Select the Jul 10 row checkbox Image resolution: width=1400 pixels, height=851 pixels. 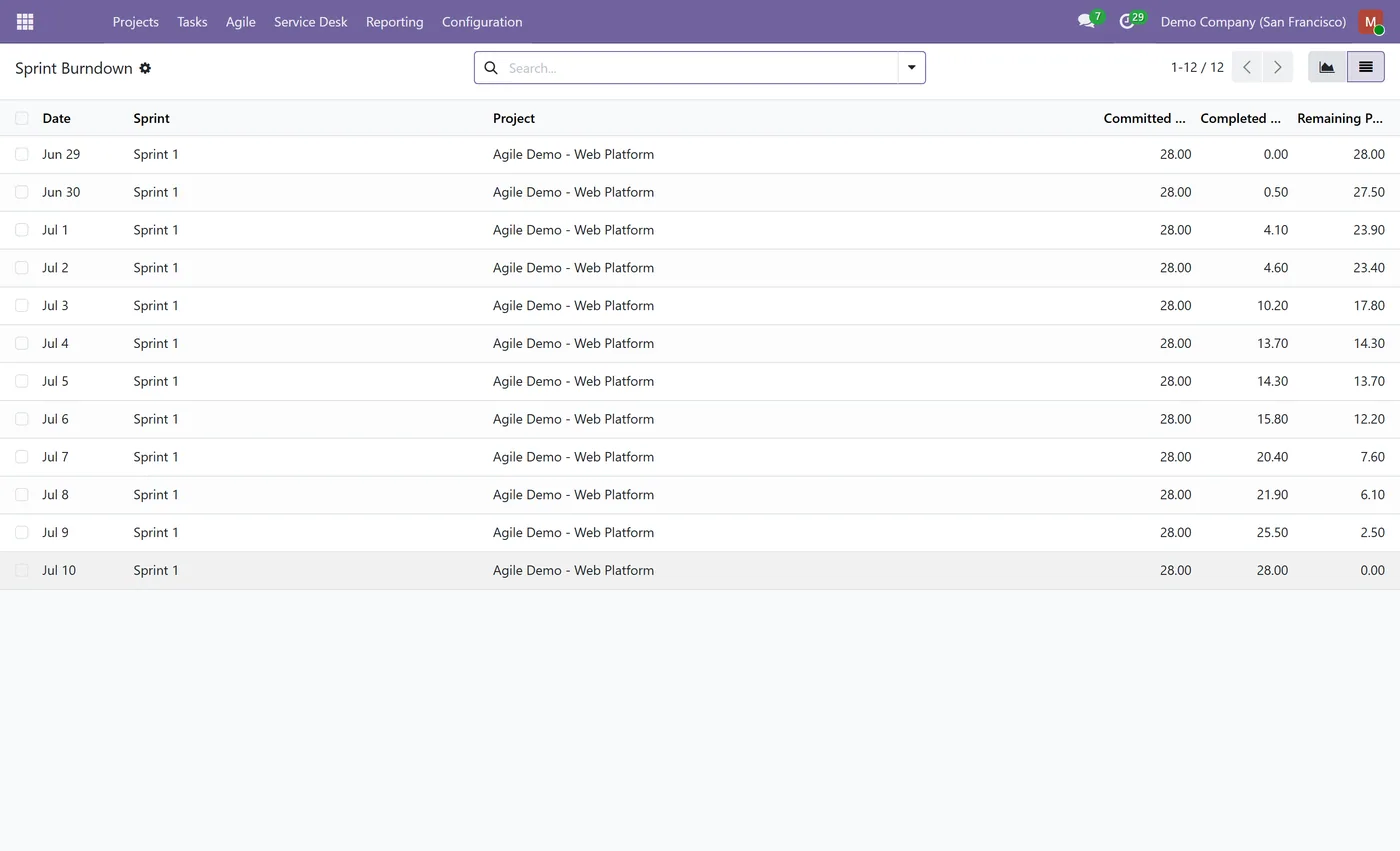pyautogui.click(x=22, y=570)
